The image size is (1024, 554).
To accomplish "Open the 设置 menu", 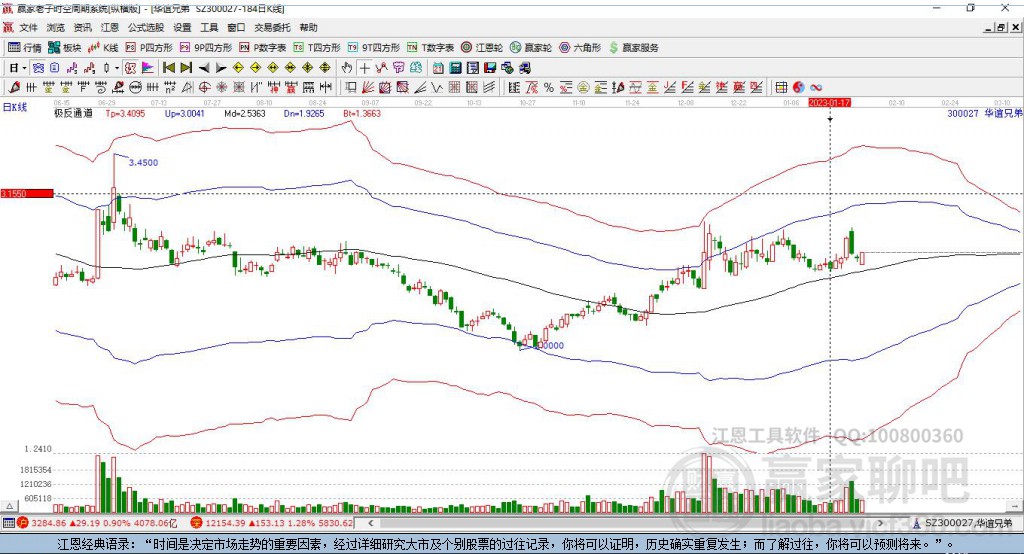I will coord(182,27).
